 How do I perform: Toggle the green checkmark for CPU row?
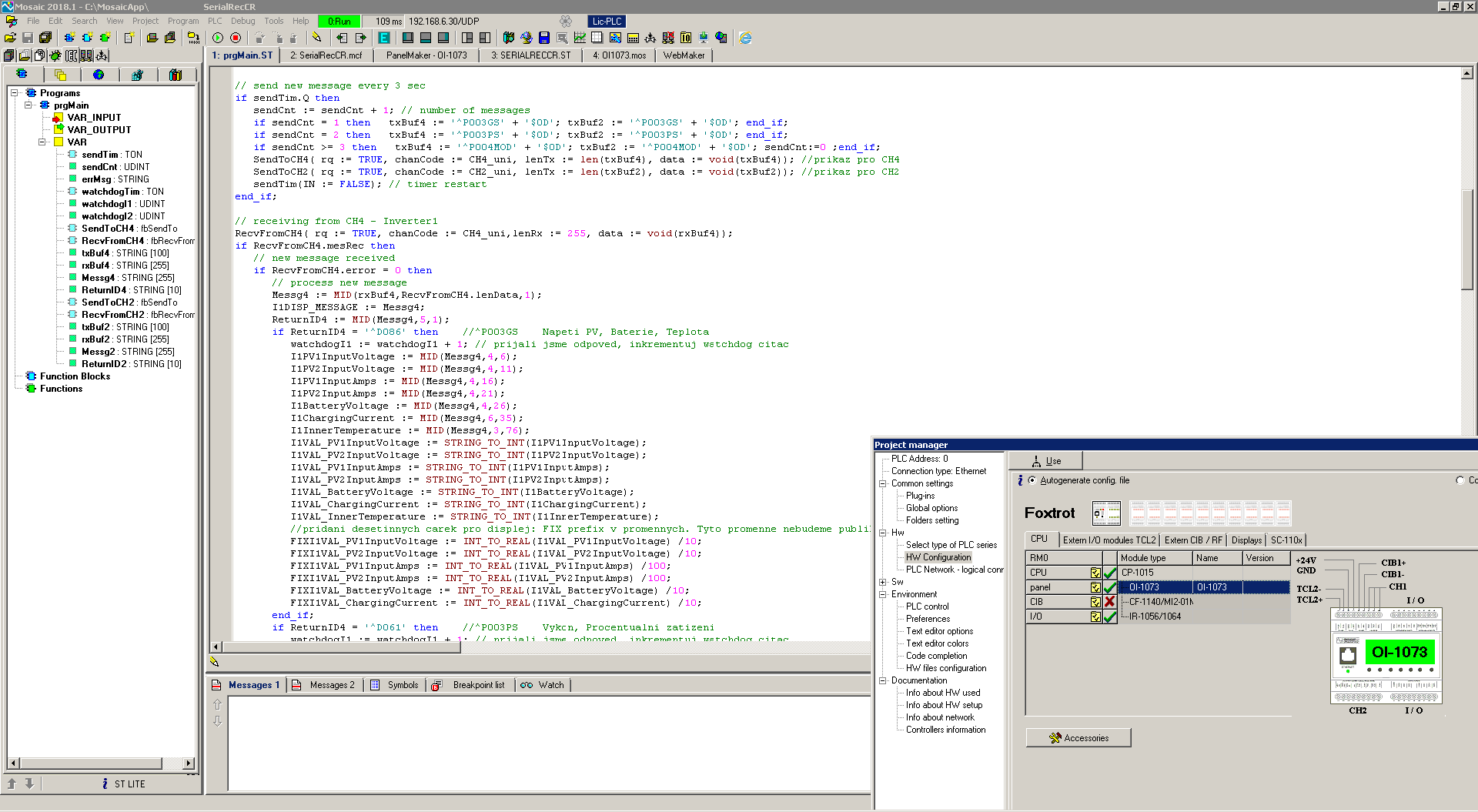[1110, 573]
